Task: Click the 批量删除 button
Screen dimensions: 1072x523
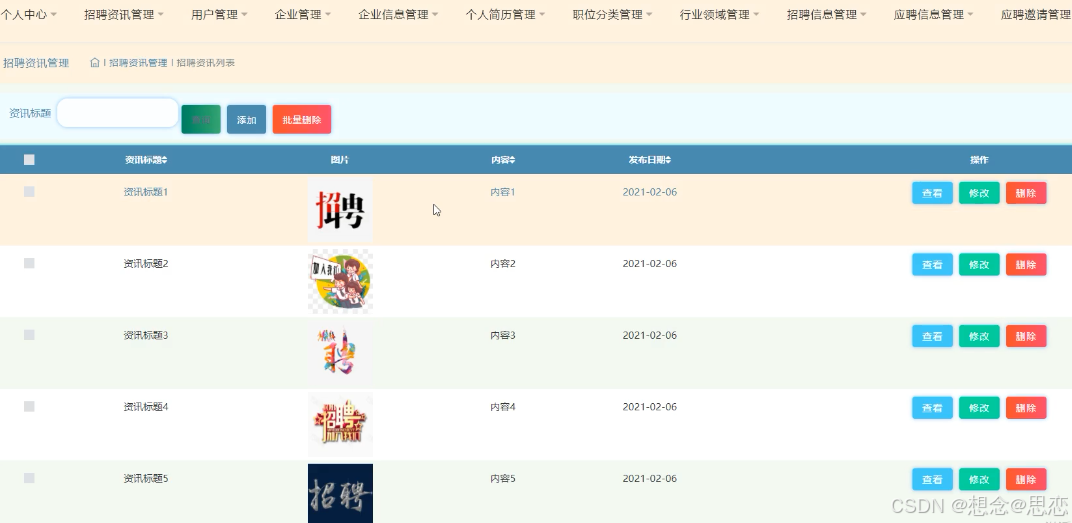Action: (x=302, y=120)
